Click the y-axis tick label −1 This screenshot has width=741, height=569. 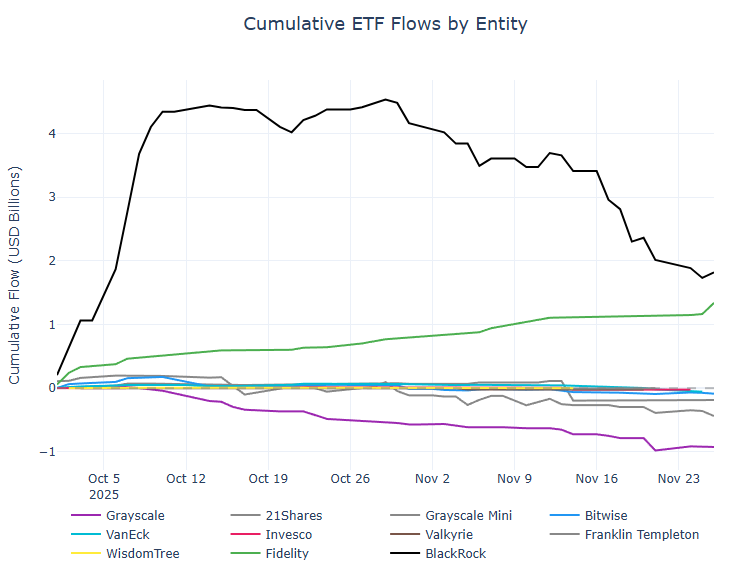click(x=47, y=452)
